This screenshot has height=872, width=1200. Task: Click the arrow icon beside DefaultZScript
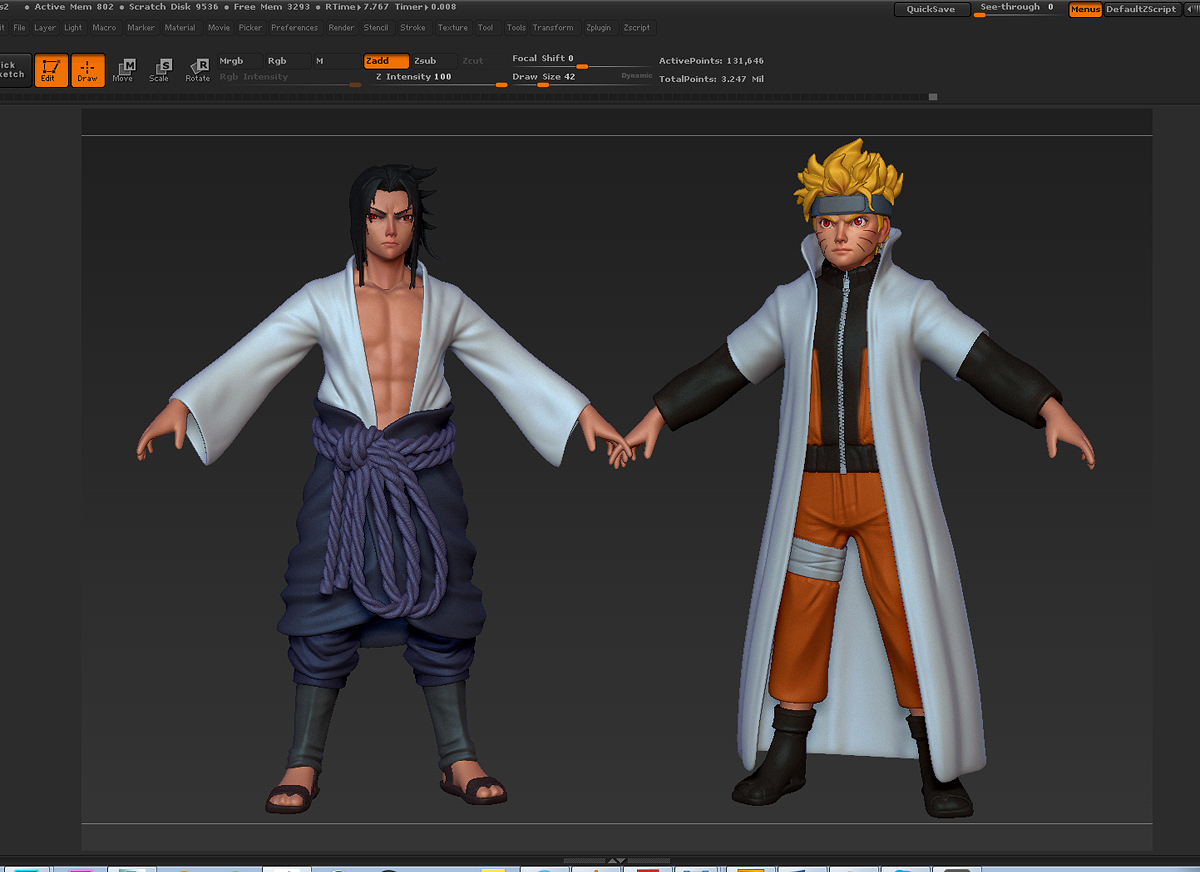click(x=1190, y=9)
